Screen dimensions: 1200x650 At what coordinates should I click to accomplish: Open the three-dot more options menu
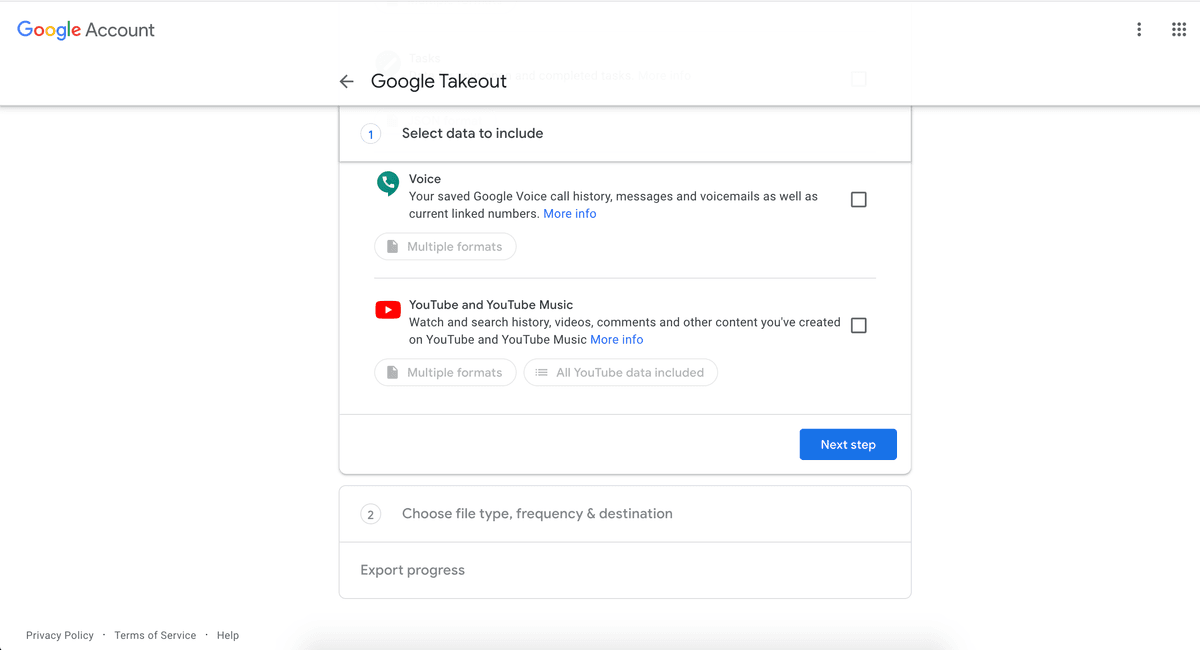(1138, 30)
